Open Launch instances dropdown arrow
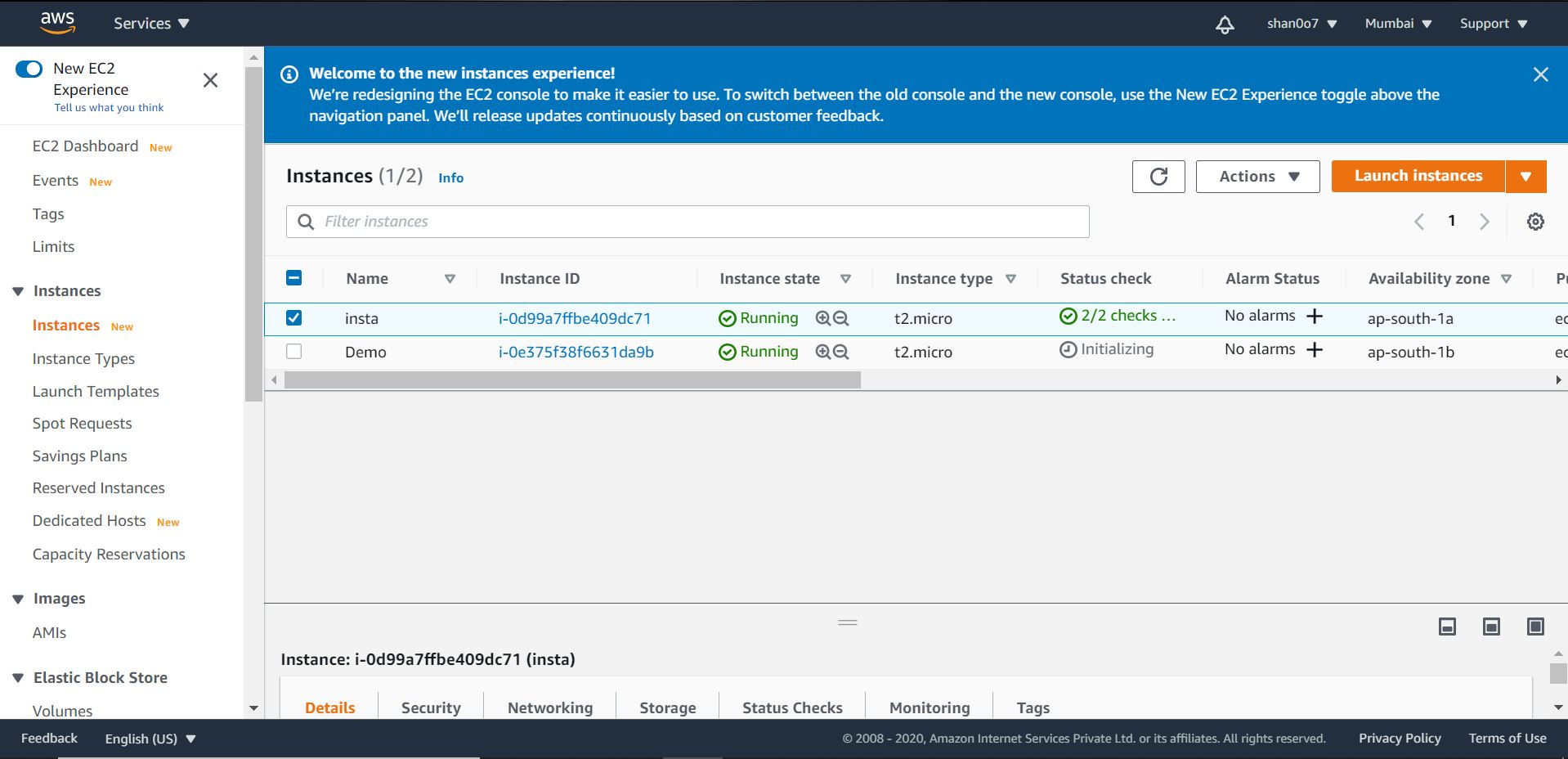1568x759 pixels. pos(1525,176)
